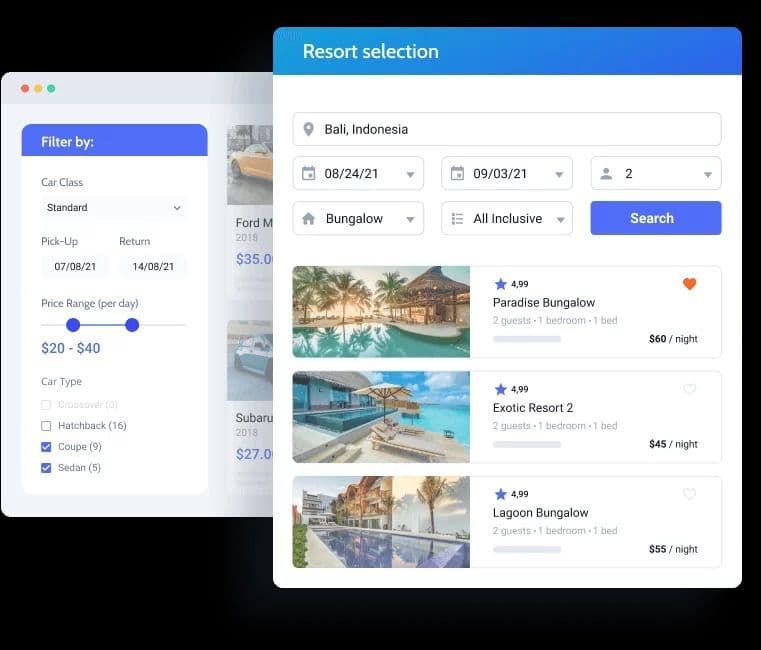Check the Hatchback (16) checkbox
Screen dimensions: 761x650
tap(46, 426)
